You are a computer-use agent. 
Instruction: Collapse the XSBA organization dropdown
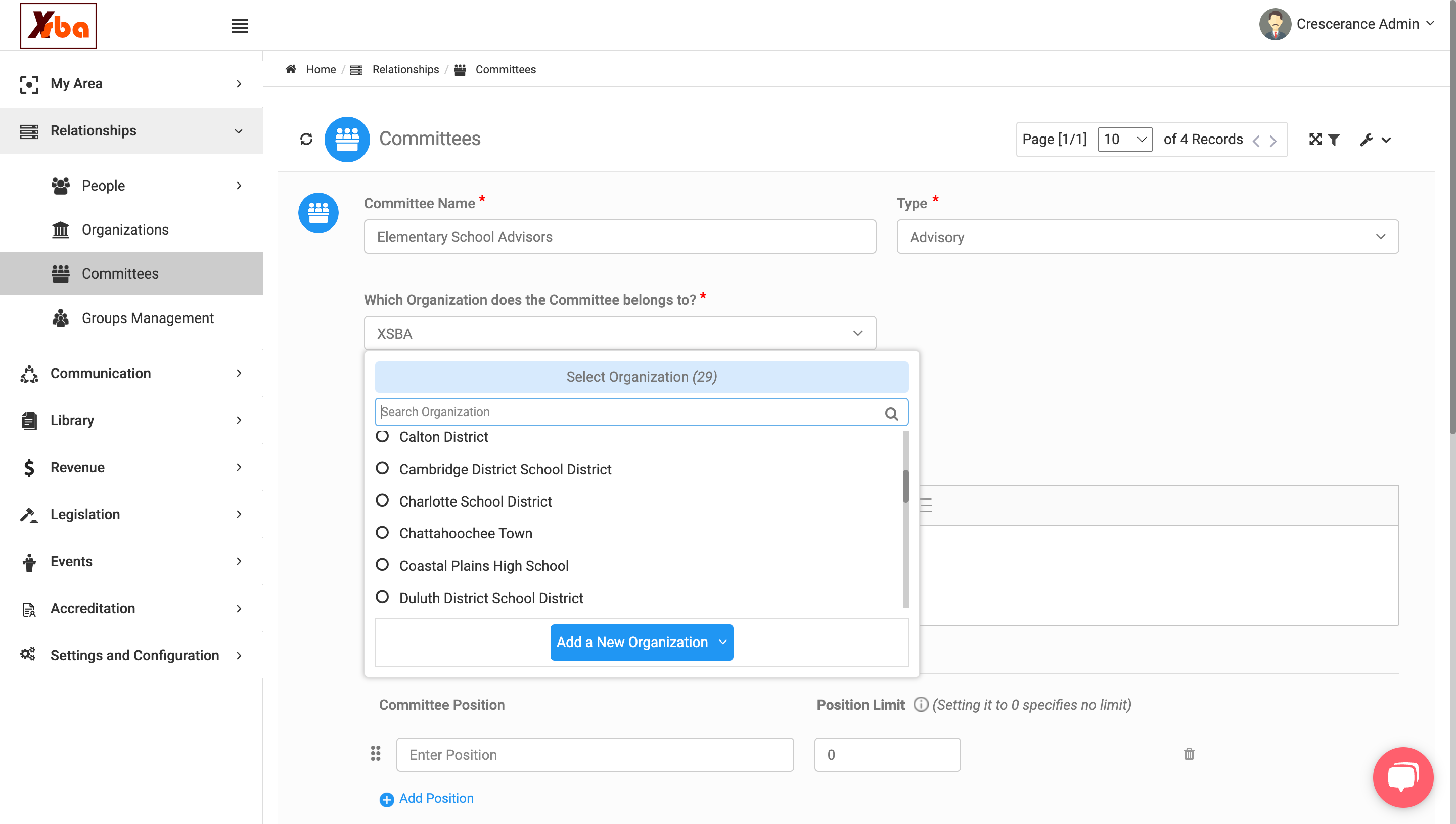click(620, 333)
